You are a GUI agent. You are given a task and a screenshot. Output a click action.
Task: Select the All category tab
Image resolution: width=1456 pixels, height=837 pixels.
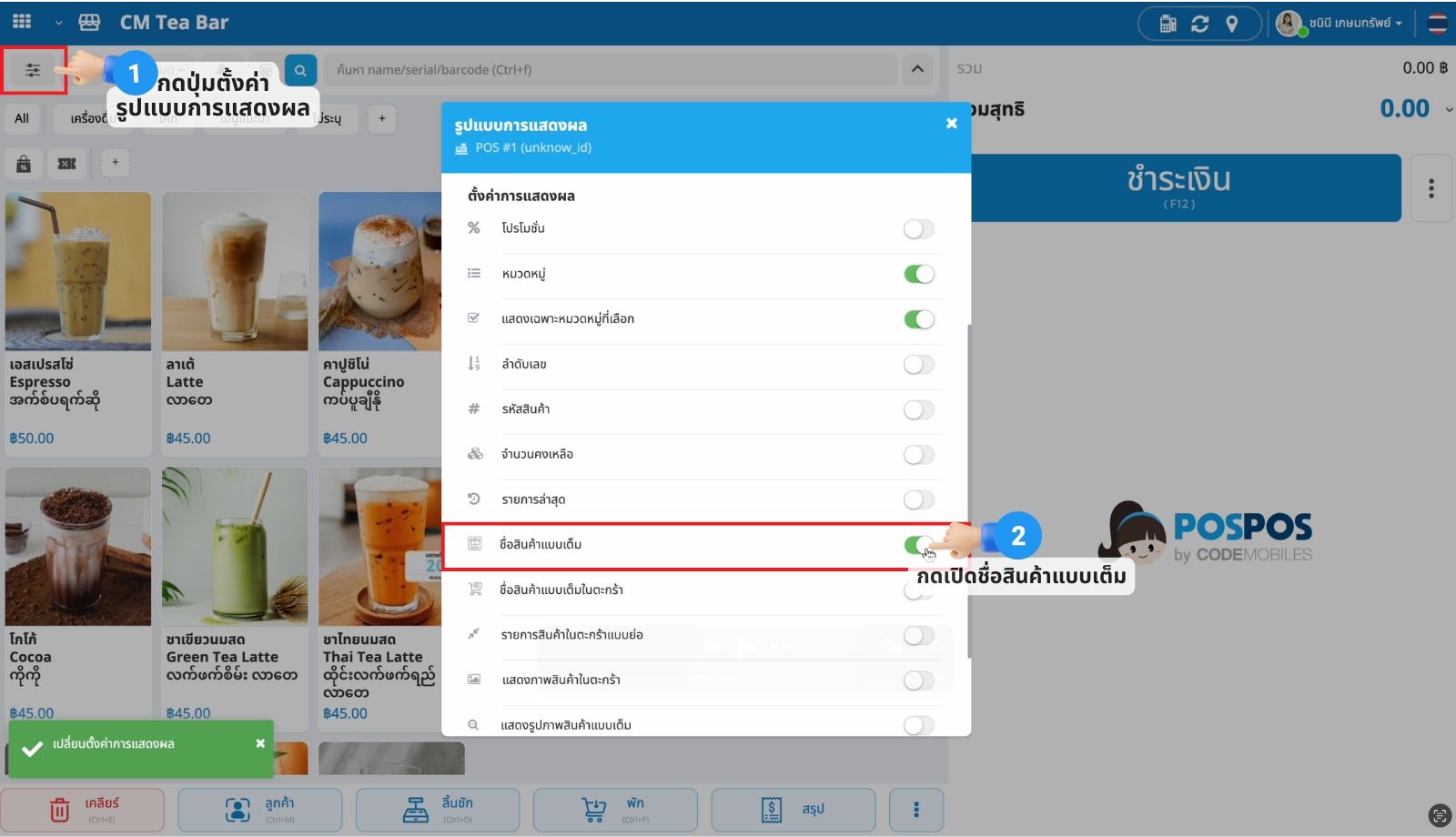tap(22, 118)
